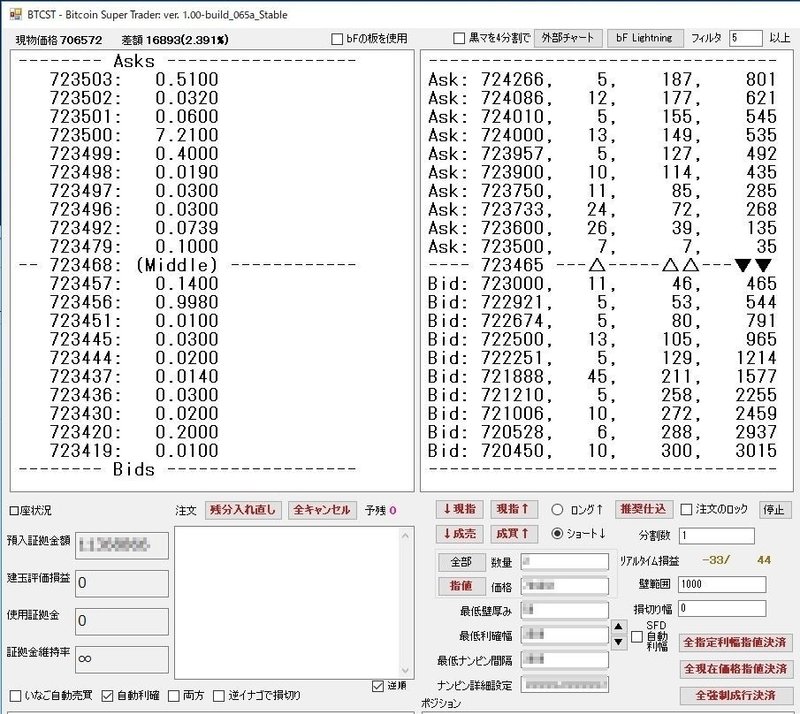Click the single white triangle marker in 723465 row
This screenshot has height=714, width=800.
(x=597, y=265)
